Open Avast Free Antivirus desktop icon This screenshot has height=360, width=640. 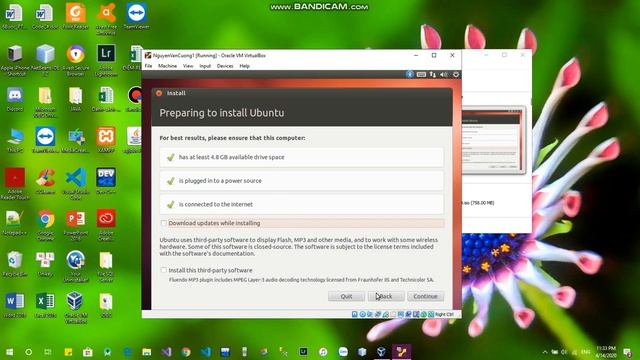[x=106, y=19]
